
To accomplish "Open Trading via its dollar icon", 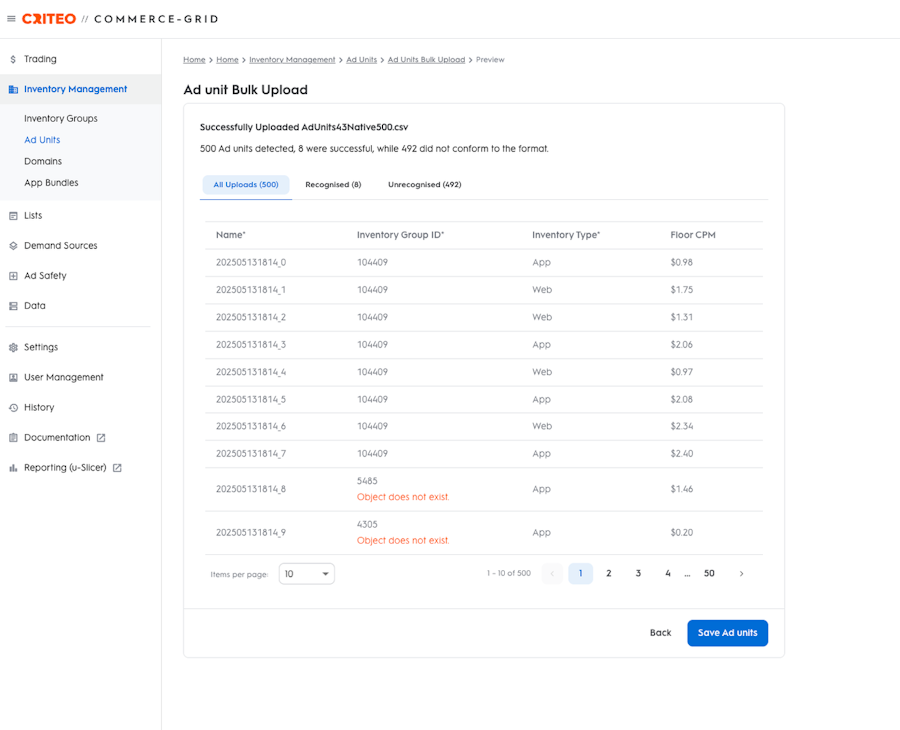I will pyautogui.click(x=13, y=59).
